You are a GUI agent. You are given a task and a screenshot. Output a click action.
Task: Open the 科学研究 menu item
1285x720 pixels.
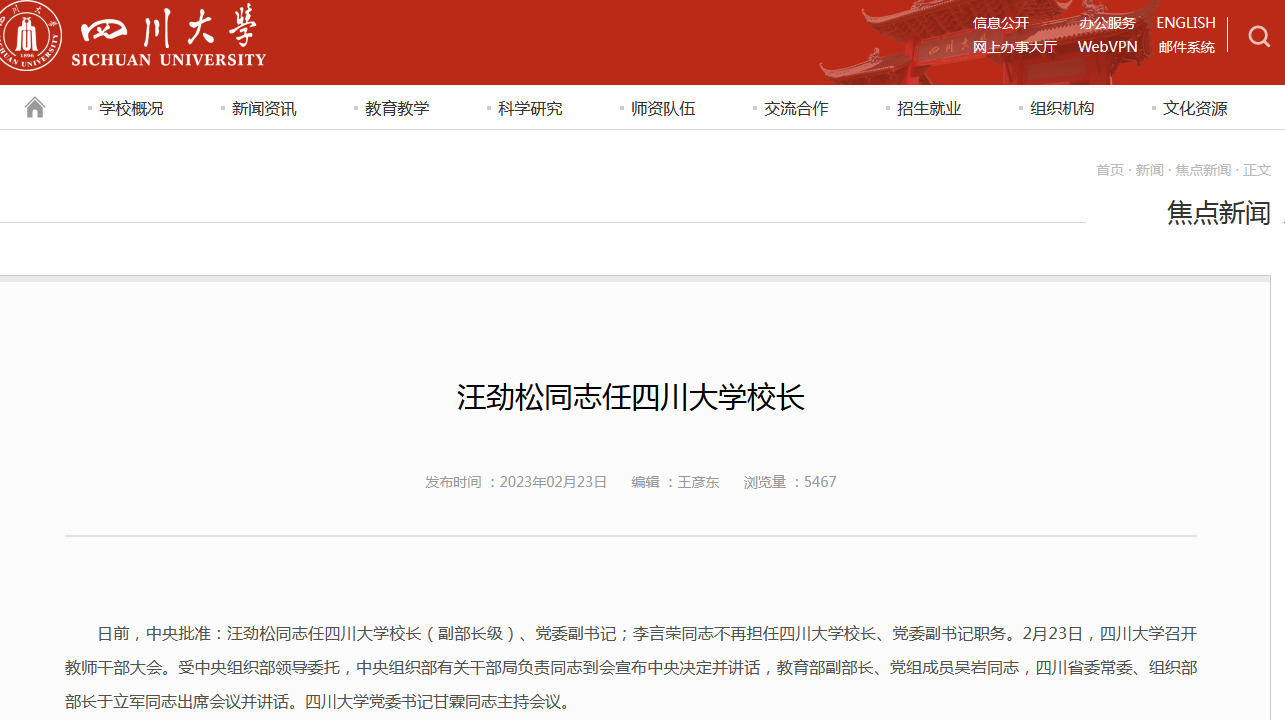tap(530, 108)
